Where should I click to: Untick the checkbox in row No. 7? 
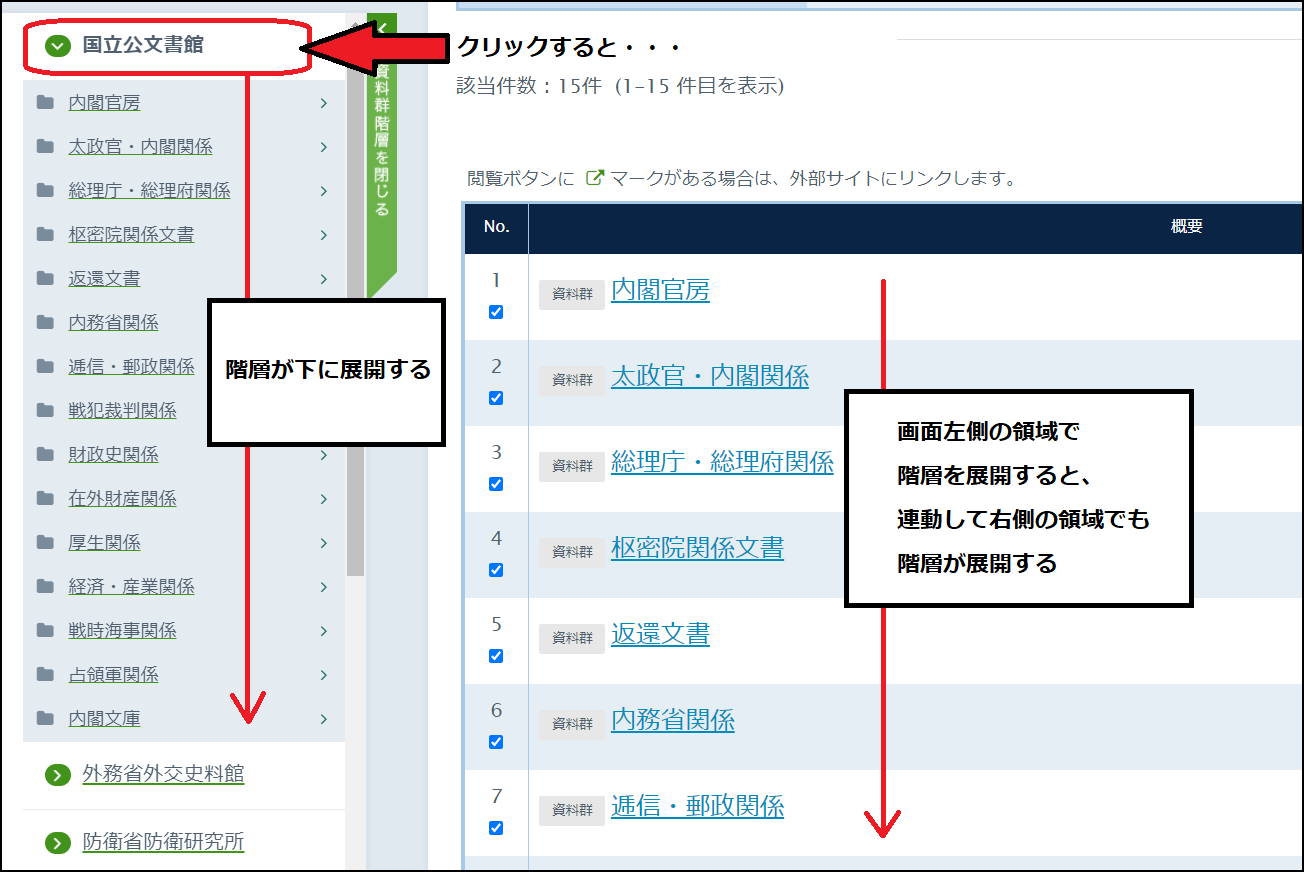(x=496, y=828)
